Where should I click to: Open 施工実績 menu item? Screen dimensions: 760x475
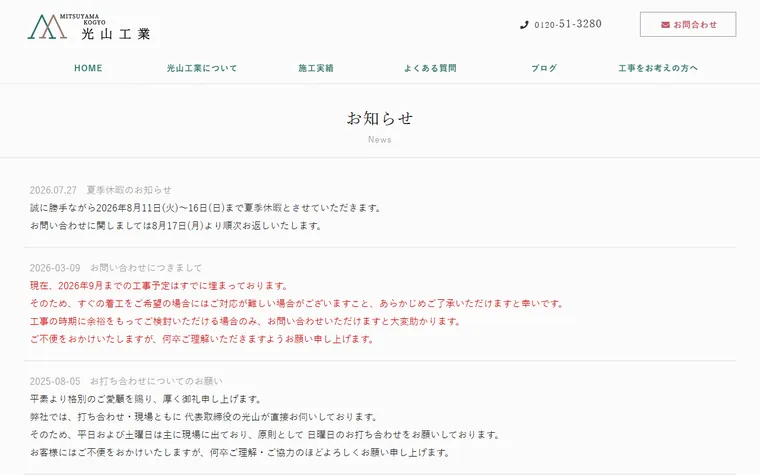coord(316,68)
